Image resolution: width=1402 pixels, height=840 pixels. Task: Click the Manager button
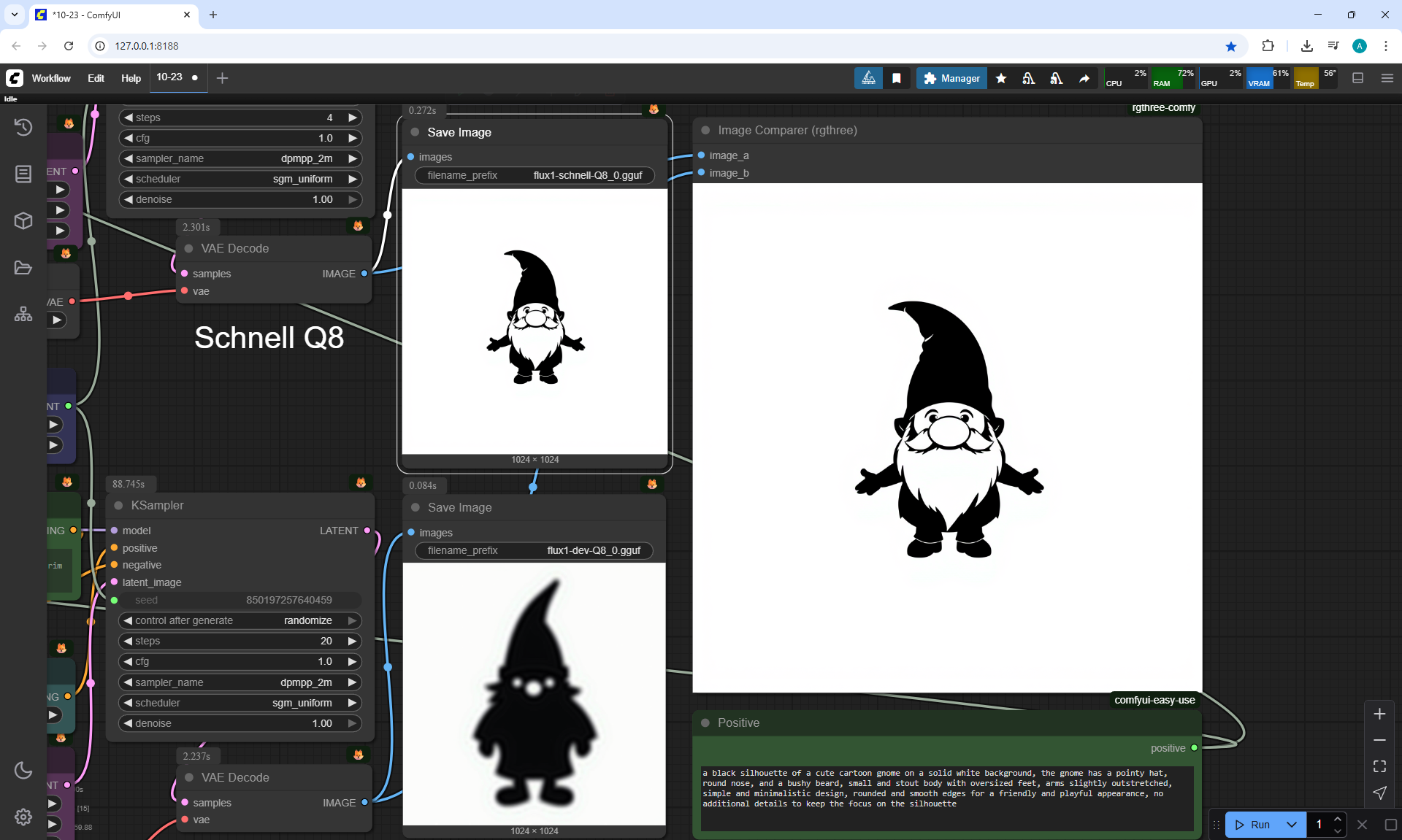tap(951, 78)
